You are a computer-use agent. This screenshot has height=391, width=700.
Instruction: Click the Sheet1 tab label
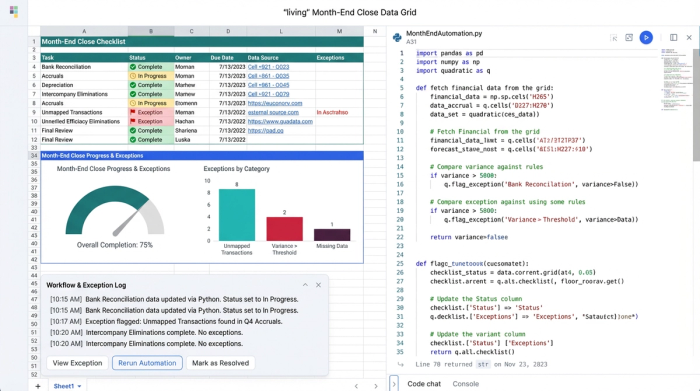pyautogui.click(x=64, y=386)
